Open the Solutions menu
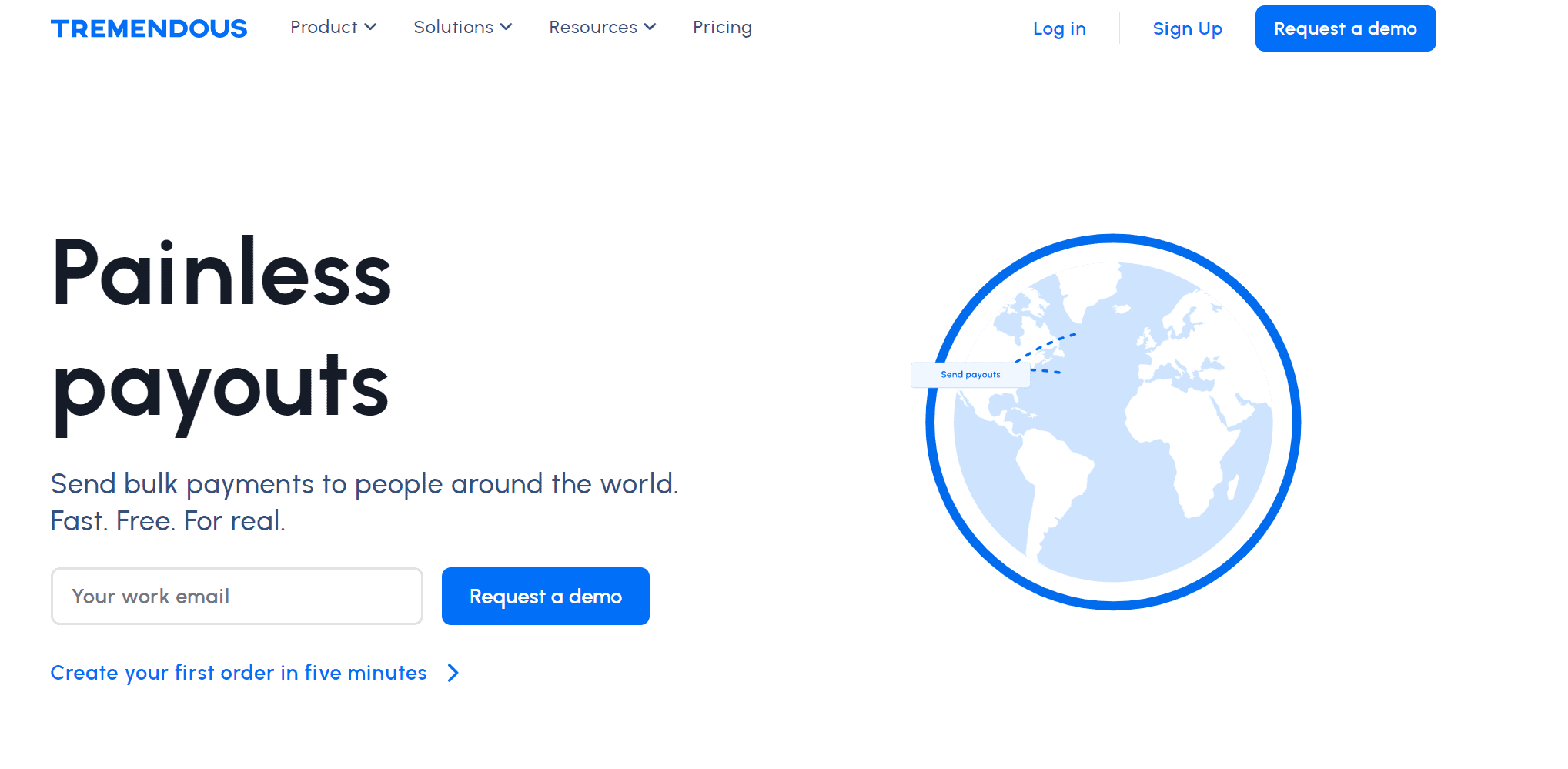1568x769 pixels. click(453, 28)
